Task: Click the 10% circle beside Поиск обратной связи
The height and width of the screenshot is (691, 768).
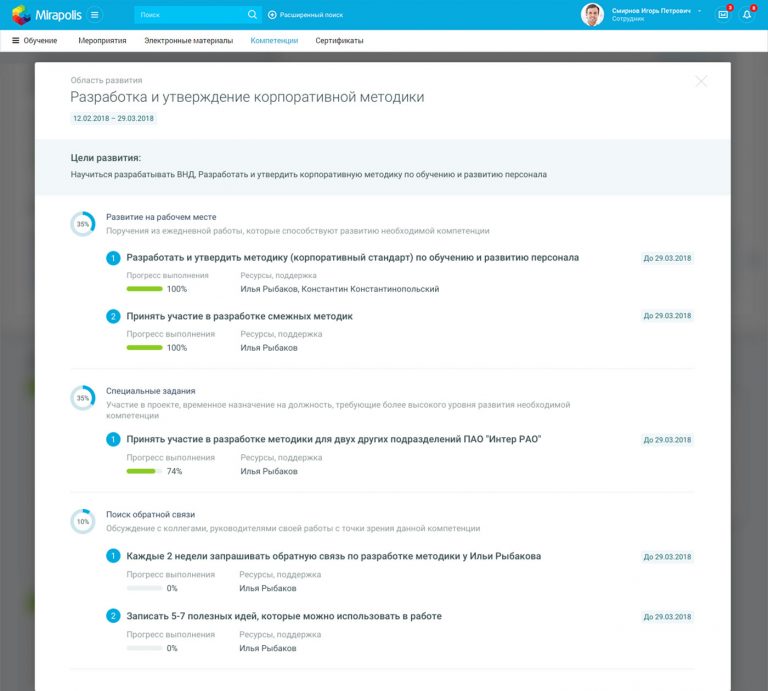Action: click(83, 521)
